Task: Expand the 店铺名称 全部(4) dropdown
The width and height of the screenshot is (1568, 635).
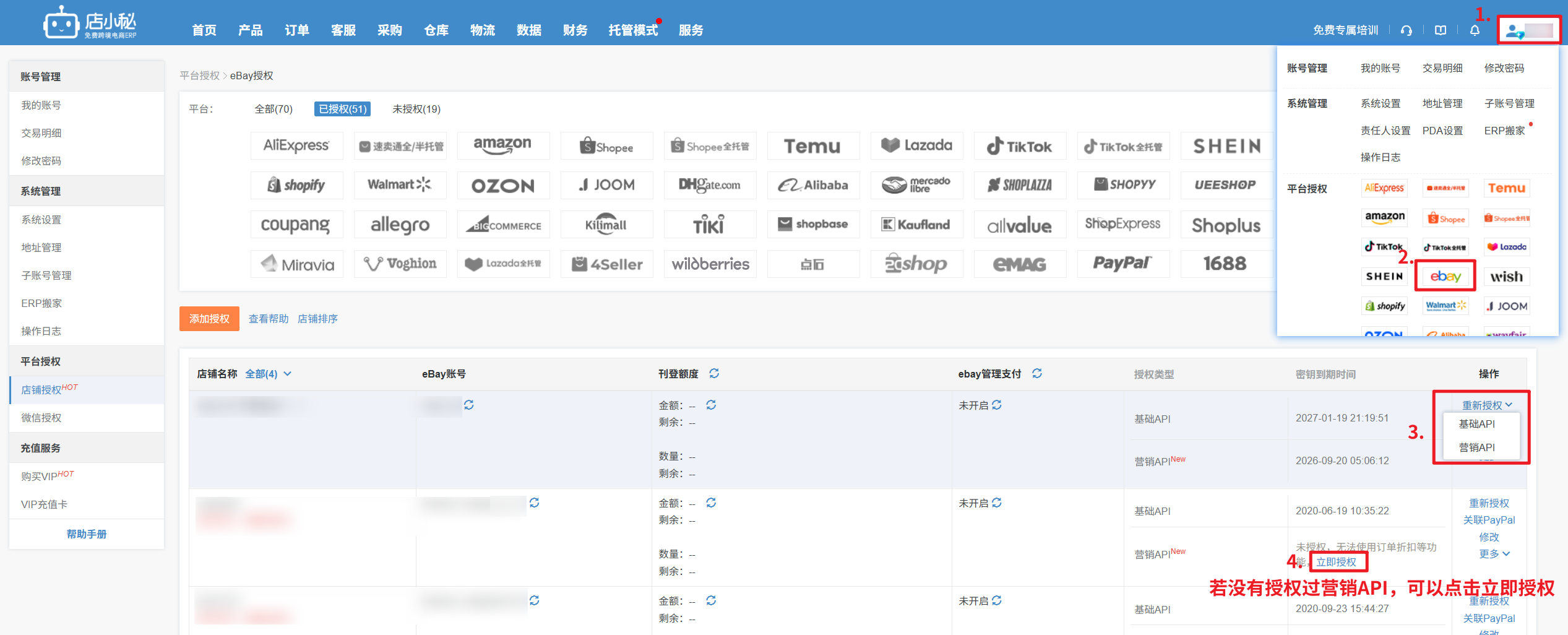Action: (269, 374)
